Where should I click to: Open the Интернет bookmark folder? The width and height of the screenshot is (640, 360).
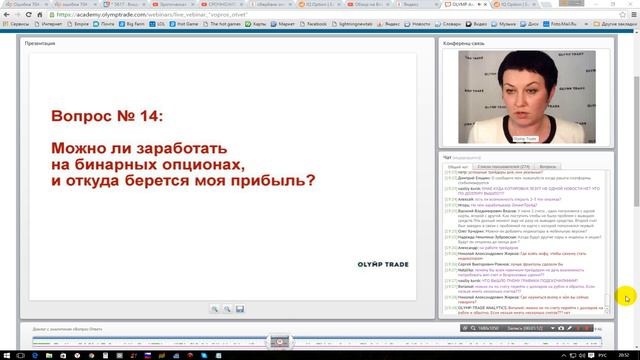tap(48, 24)
